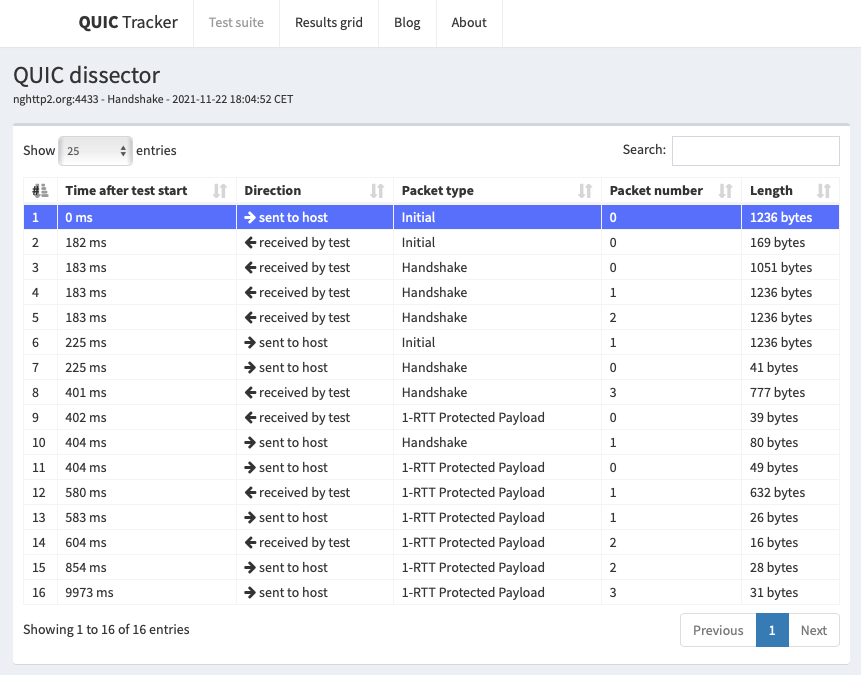Click sort icon in Packet number column header
The height and width of the screenshot is (675, 861).
click(x=725, y=191)
